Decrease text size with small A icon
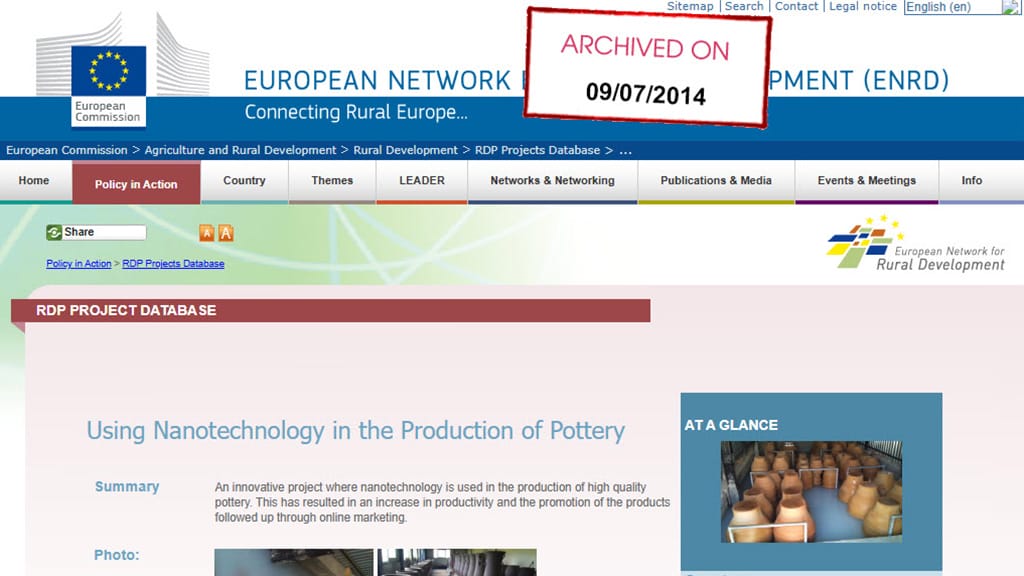Screen dimensions: 1024x576 pos(207,233)
